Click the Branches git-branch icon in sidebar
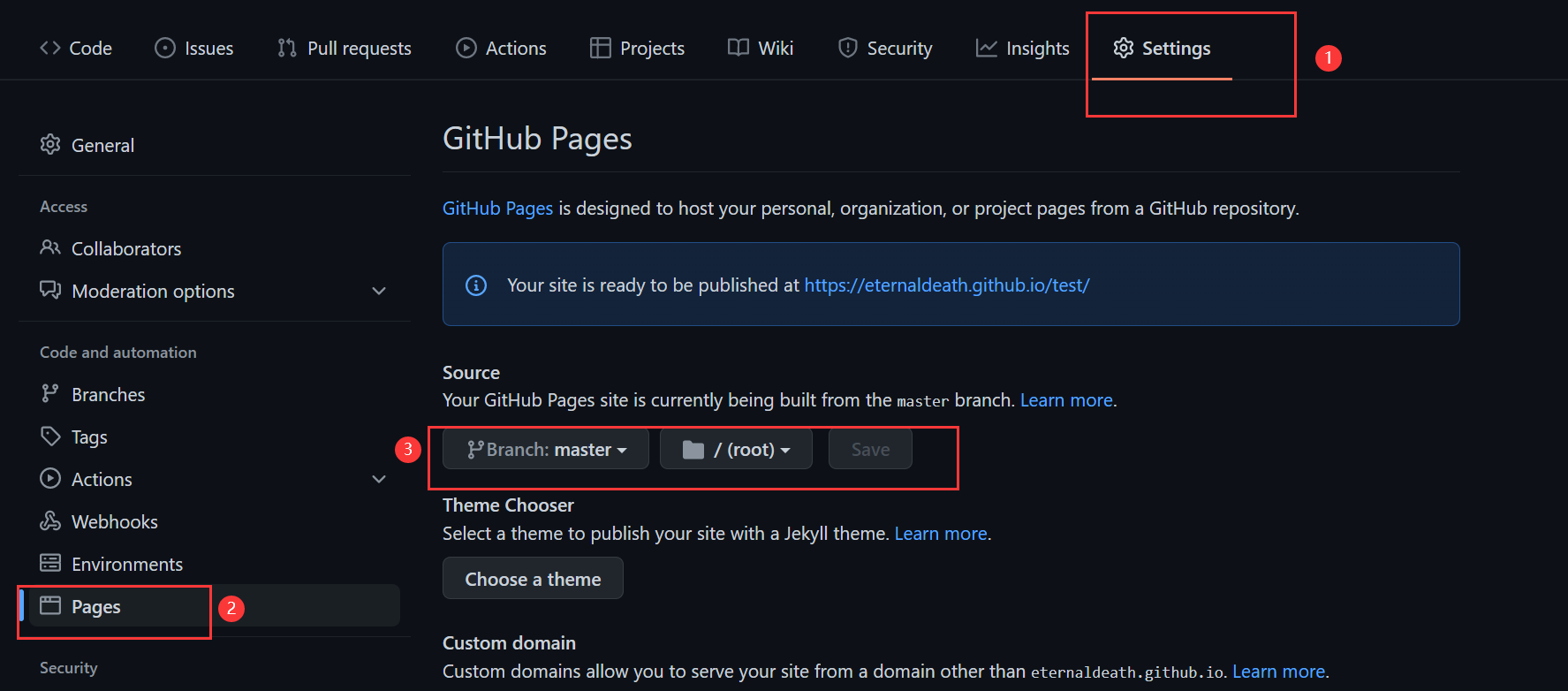 point(50,393)
